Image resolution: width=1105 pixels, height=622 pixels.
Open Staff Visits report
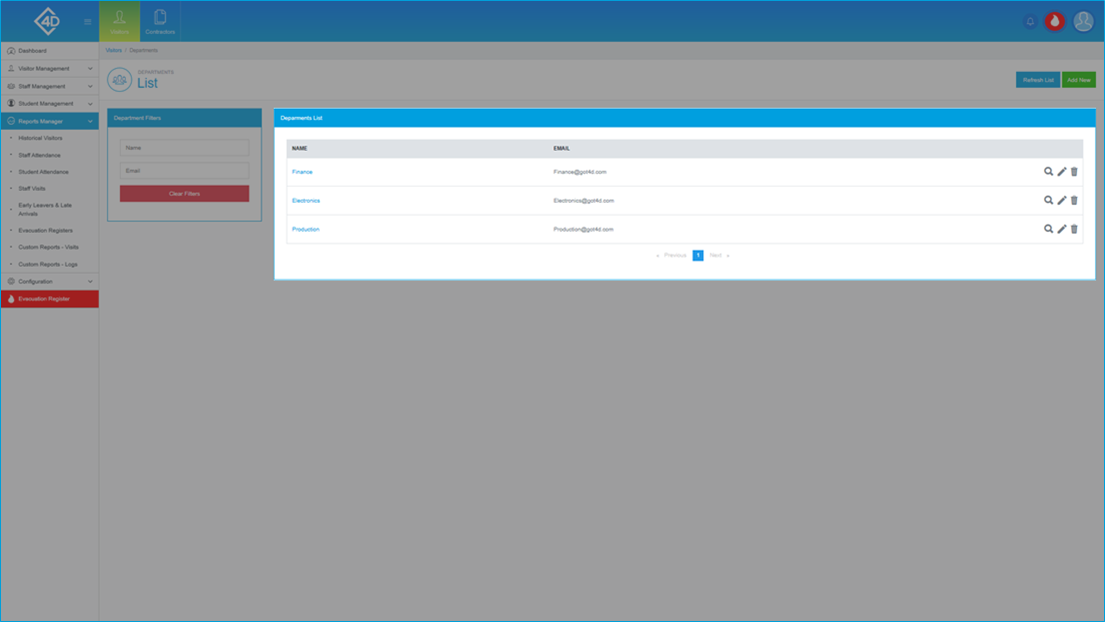point(32,189)
